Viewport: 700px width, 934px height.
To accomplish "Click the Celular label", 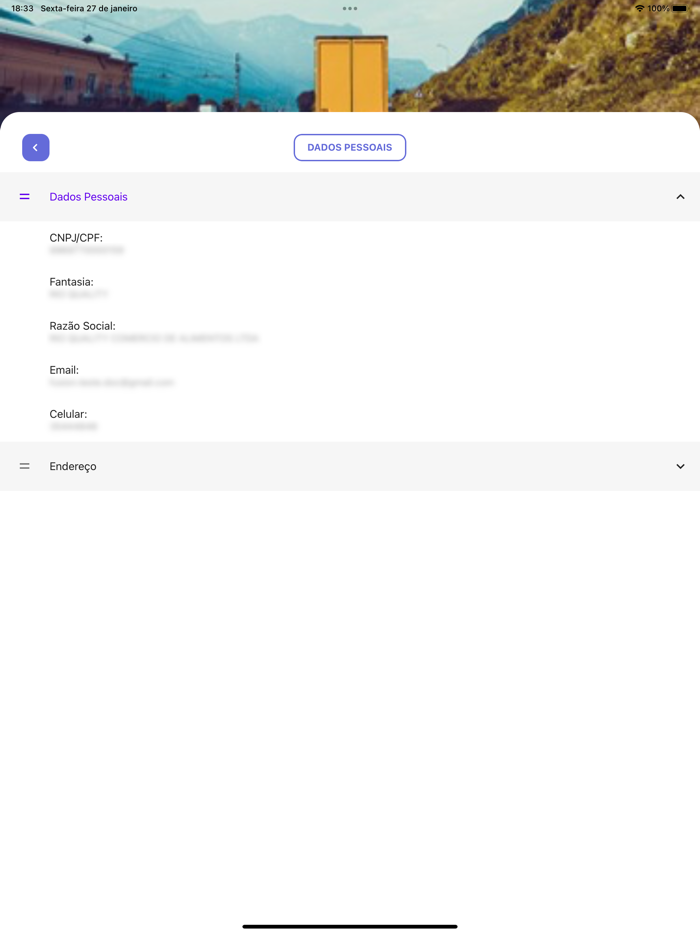I will [68, 414].
